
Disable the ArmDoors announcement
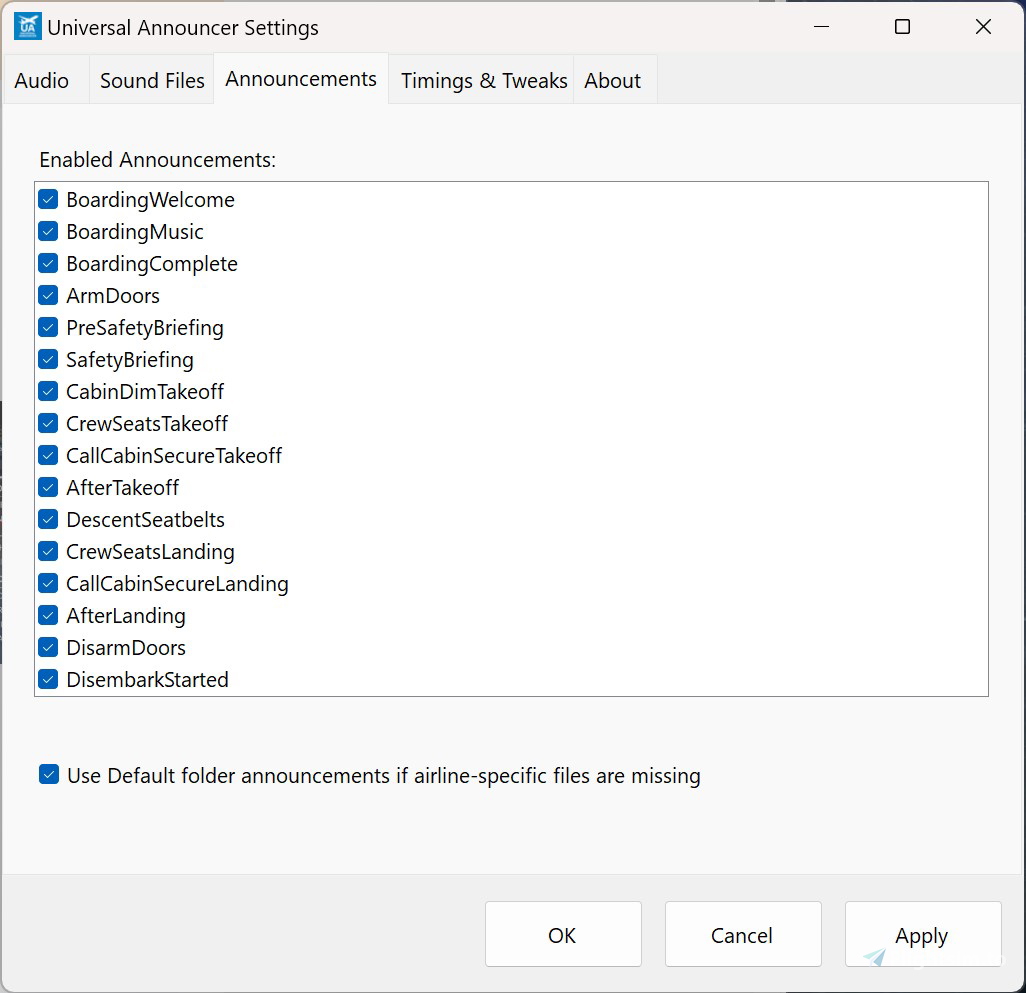click(48, 295)
